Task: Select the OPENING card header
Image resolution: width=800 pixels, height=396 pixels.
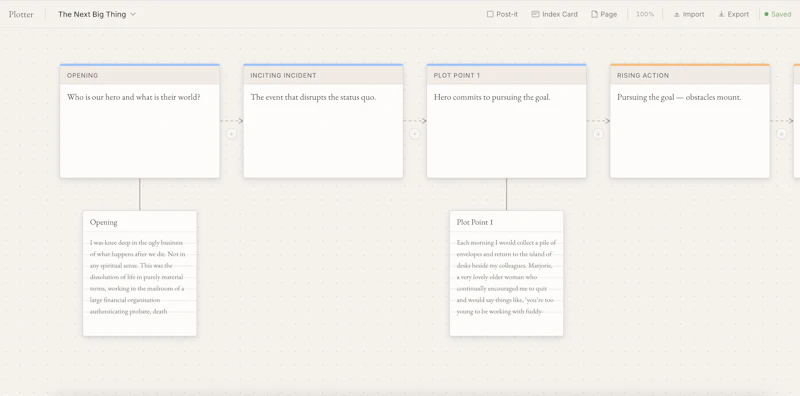Action: [140, 75]
